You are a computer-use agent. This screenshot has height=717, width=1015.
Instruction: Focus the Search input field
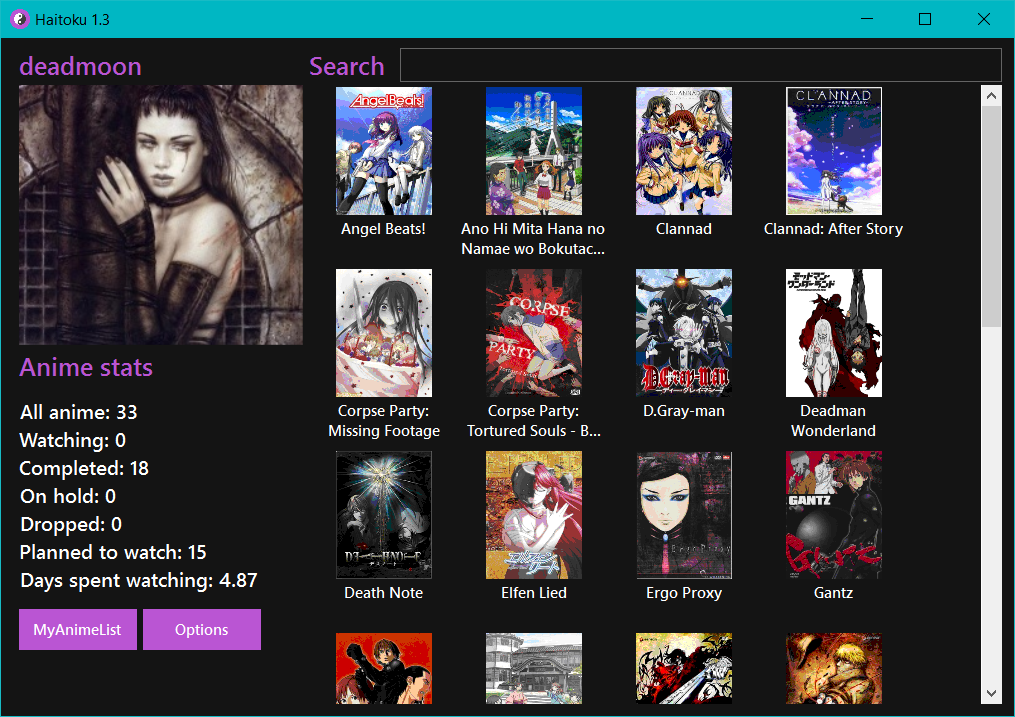point(700,65)
